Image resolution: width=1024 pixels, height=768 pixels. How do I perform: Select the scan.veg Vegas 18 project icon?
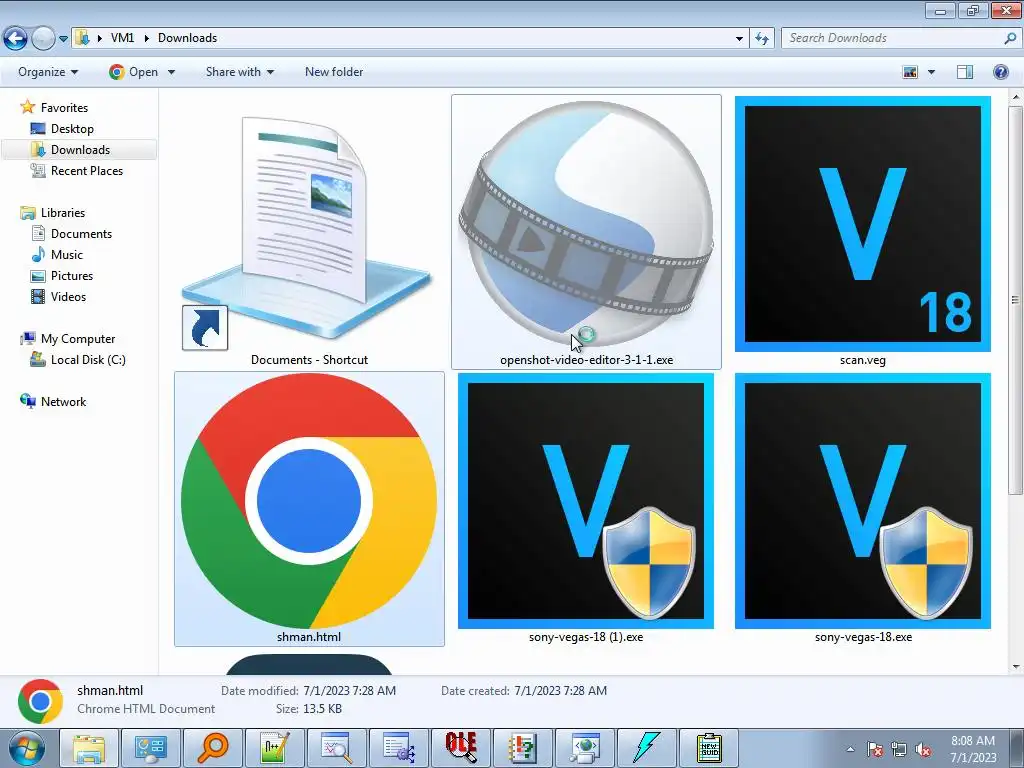tap(863, 224)
